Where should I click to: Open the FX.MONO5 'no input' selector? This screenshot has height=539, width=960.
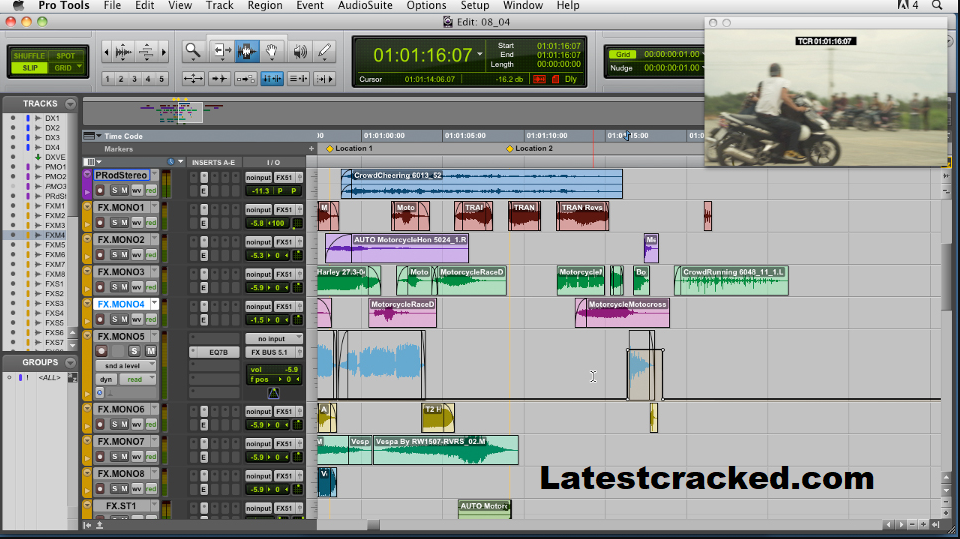tap(274, 339)
